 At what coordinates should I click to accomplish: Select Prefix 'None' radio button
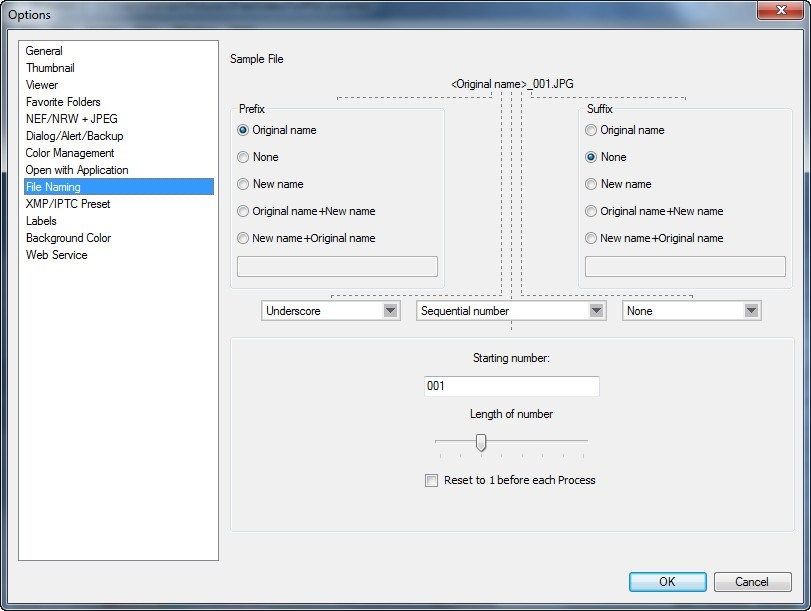[243, 157]
